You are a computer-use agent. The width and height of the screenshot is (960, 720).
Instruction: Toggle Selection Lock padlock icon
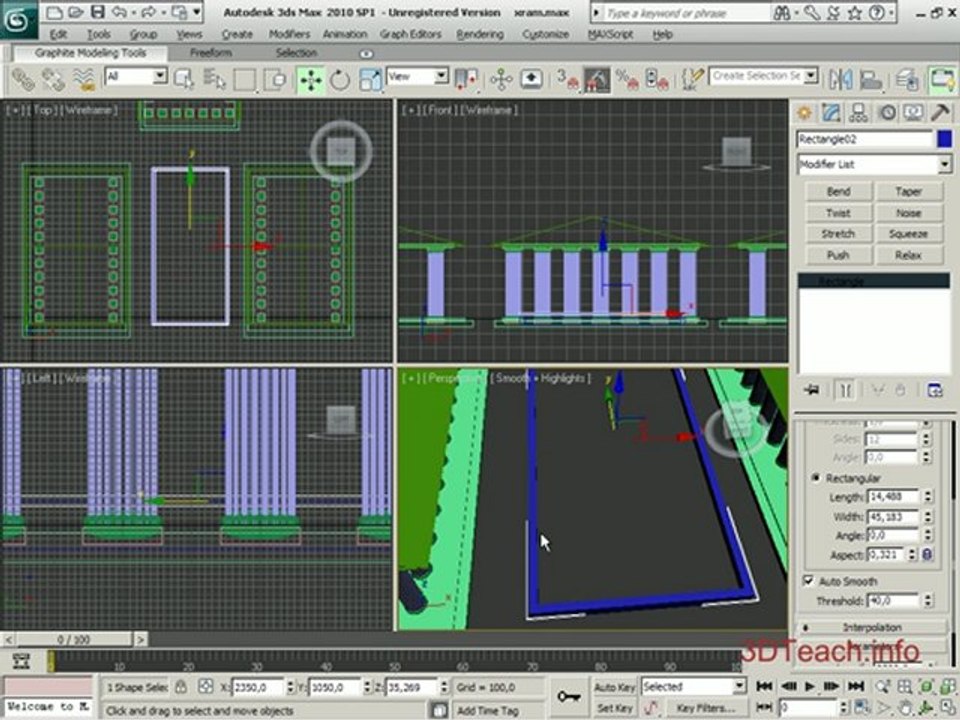(181, 687)
